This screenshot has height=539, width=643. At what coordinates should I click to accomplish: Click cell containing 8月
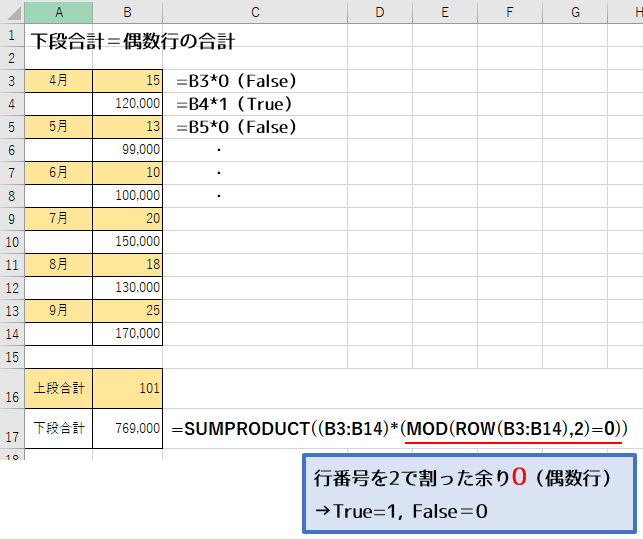pyautogui.click(x=59, y=265)
